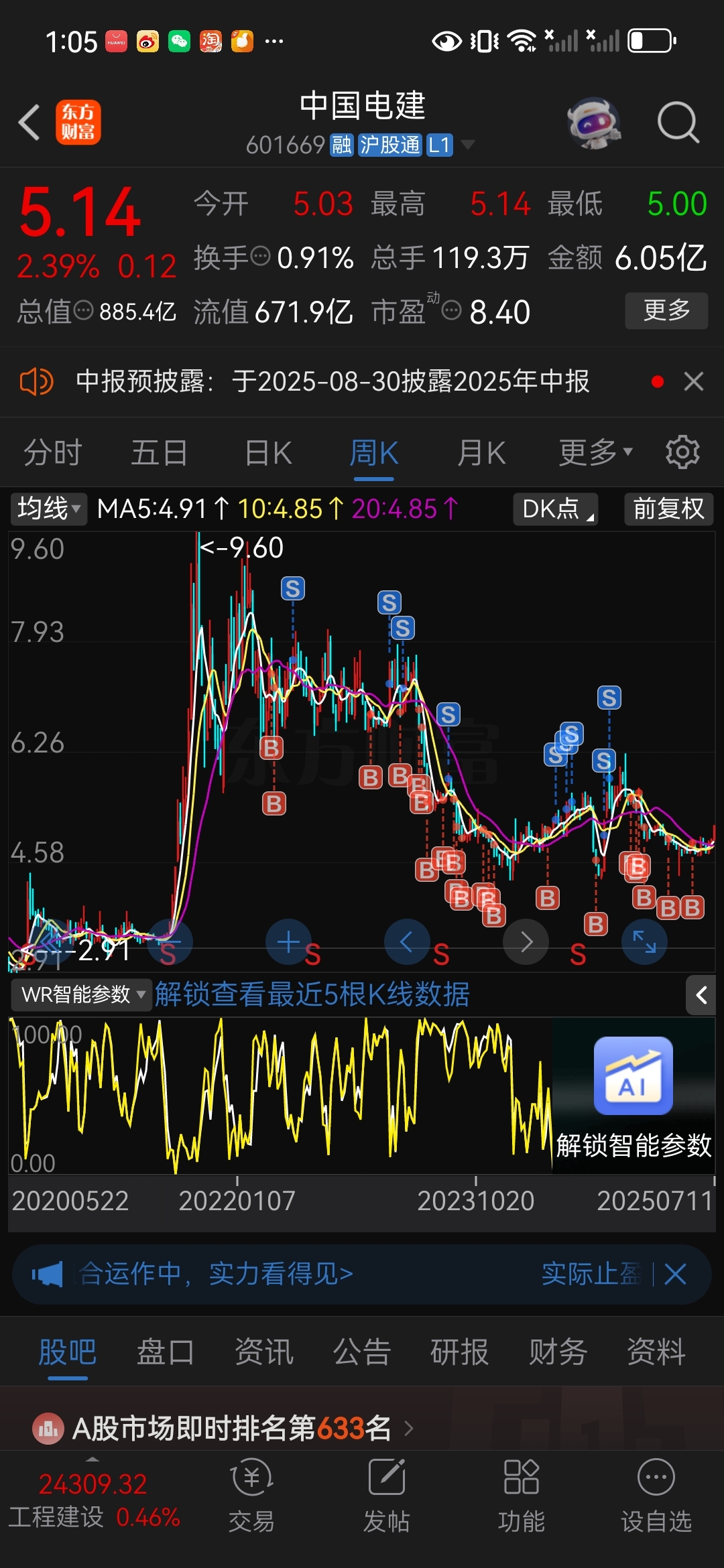
Task: Zoom in chart with plus button
Action: (x=288, y=941)
